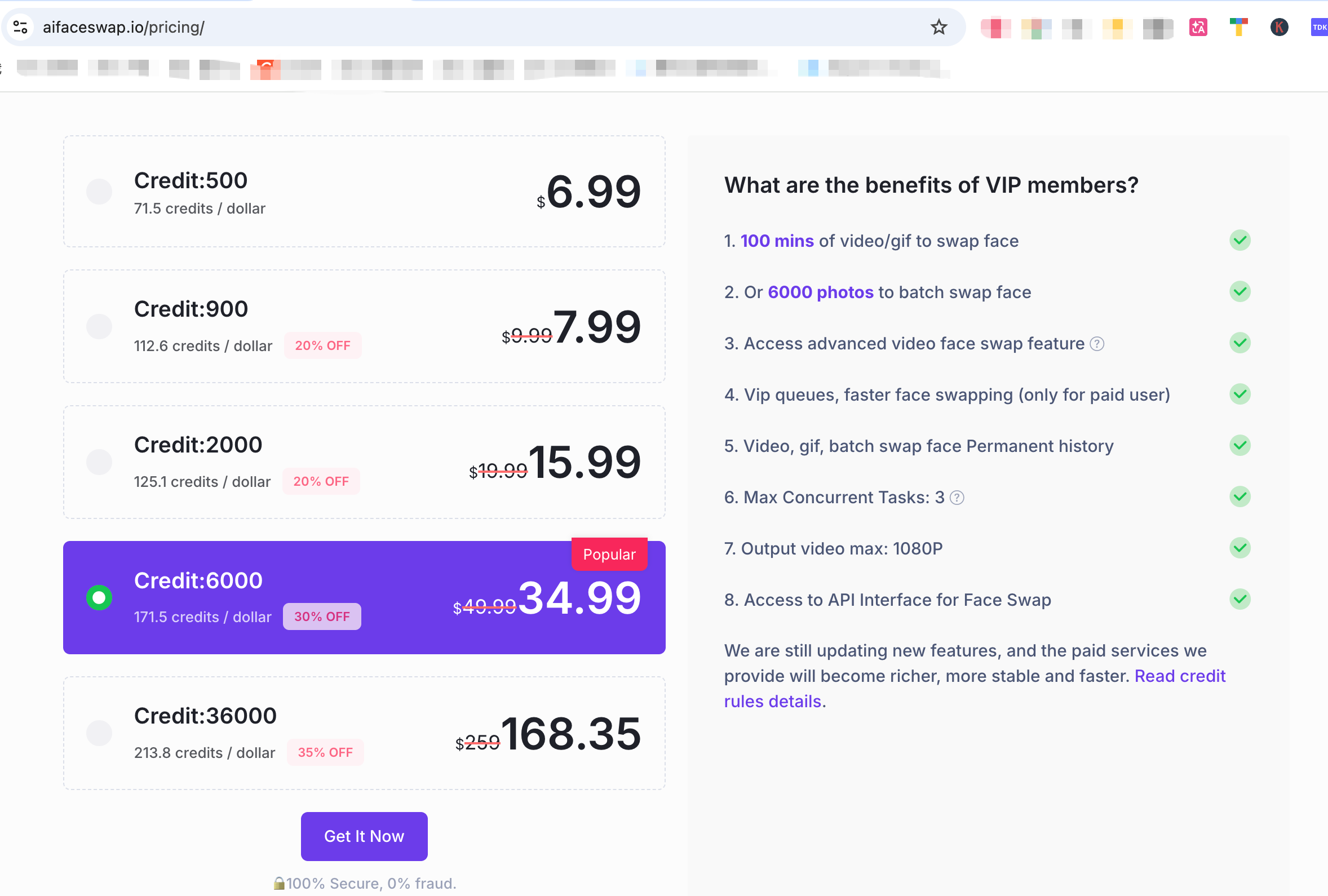This screenshot has height=896, width=1328.
Task: Choose the Credit:2000 plan radio button
Action: 99,462
